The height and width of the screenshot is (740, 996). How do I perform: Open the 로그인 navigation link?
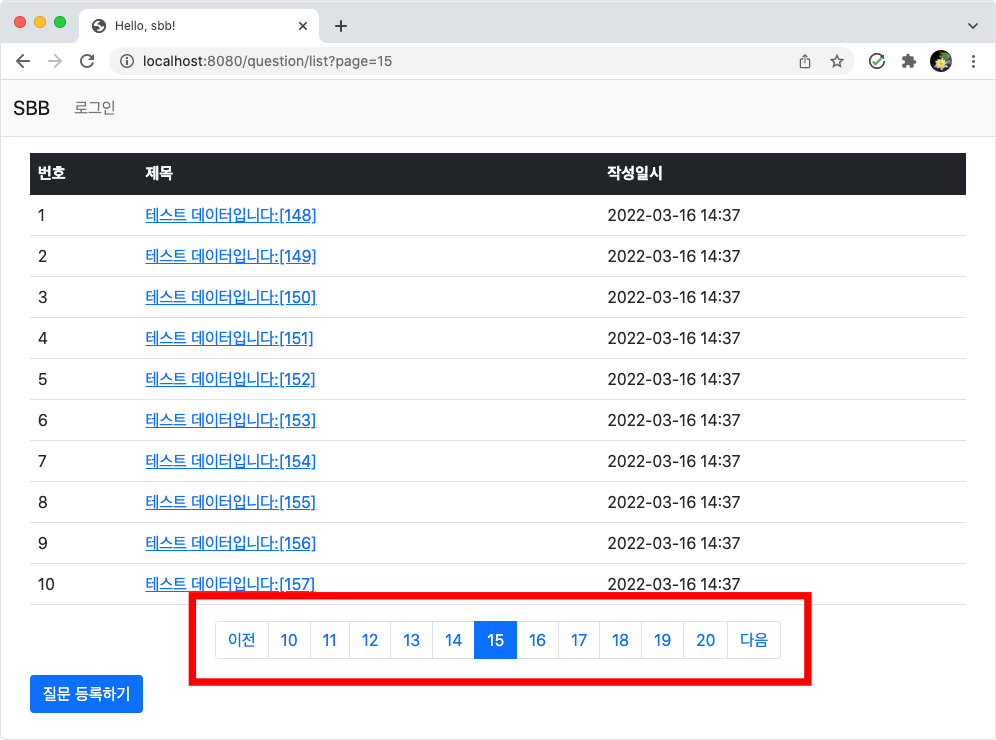(x=95, y=108)
